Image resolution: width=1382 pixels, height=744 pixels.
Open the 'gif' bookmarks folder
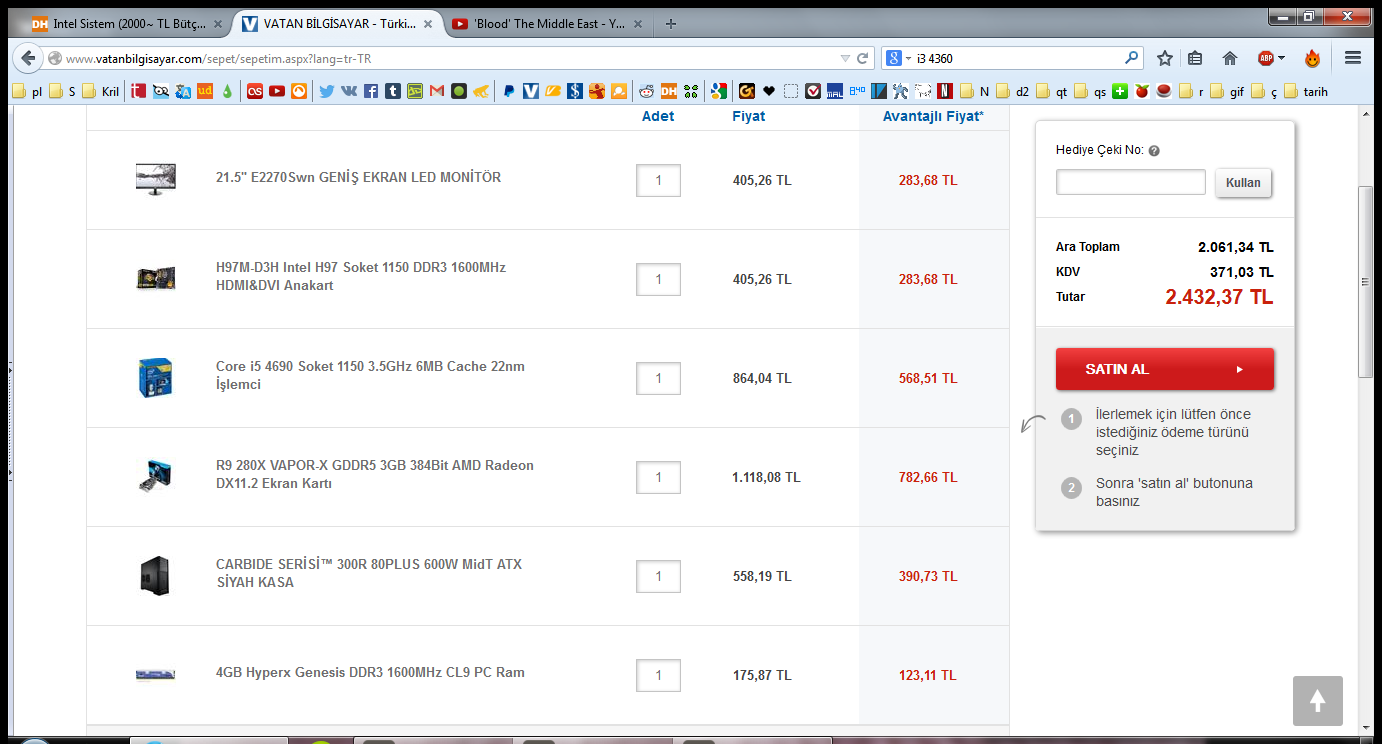(1227, 91)
